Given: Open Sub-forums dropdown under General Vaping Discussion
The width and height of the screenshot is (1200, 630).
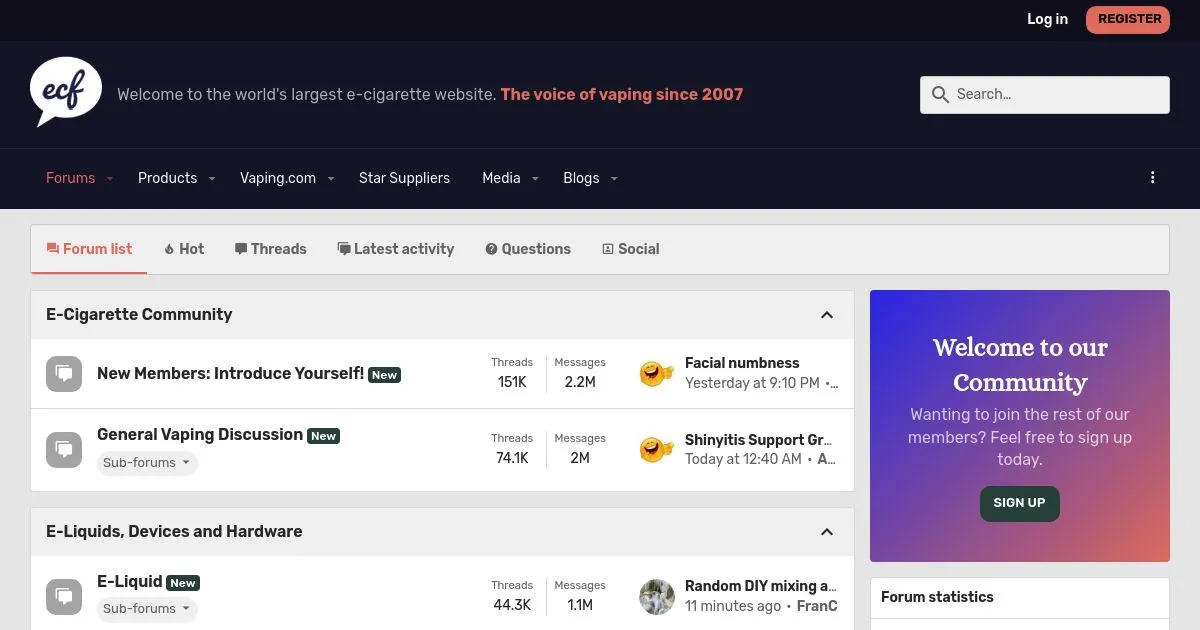Looking at the screenshot, I should click(x=147, y=463).
